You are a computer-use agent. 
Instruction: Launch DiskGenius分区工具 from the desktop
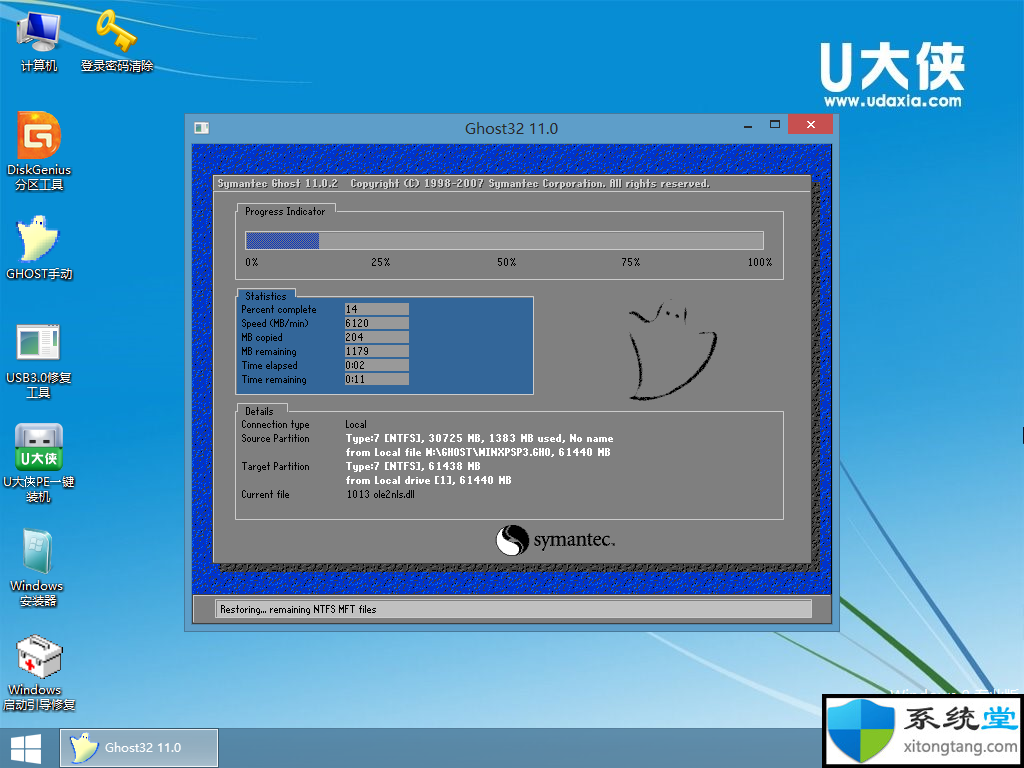[x=39, y=151]
